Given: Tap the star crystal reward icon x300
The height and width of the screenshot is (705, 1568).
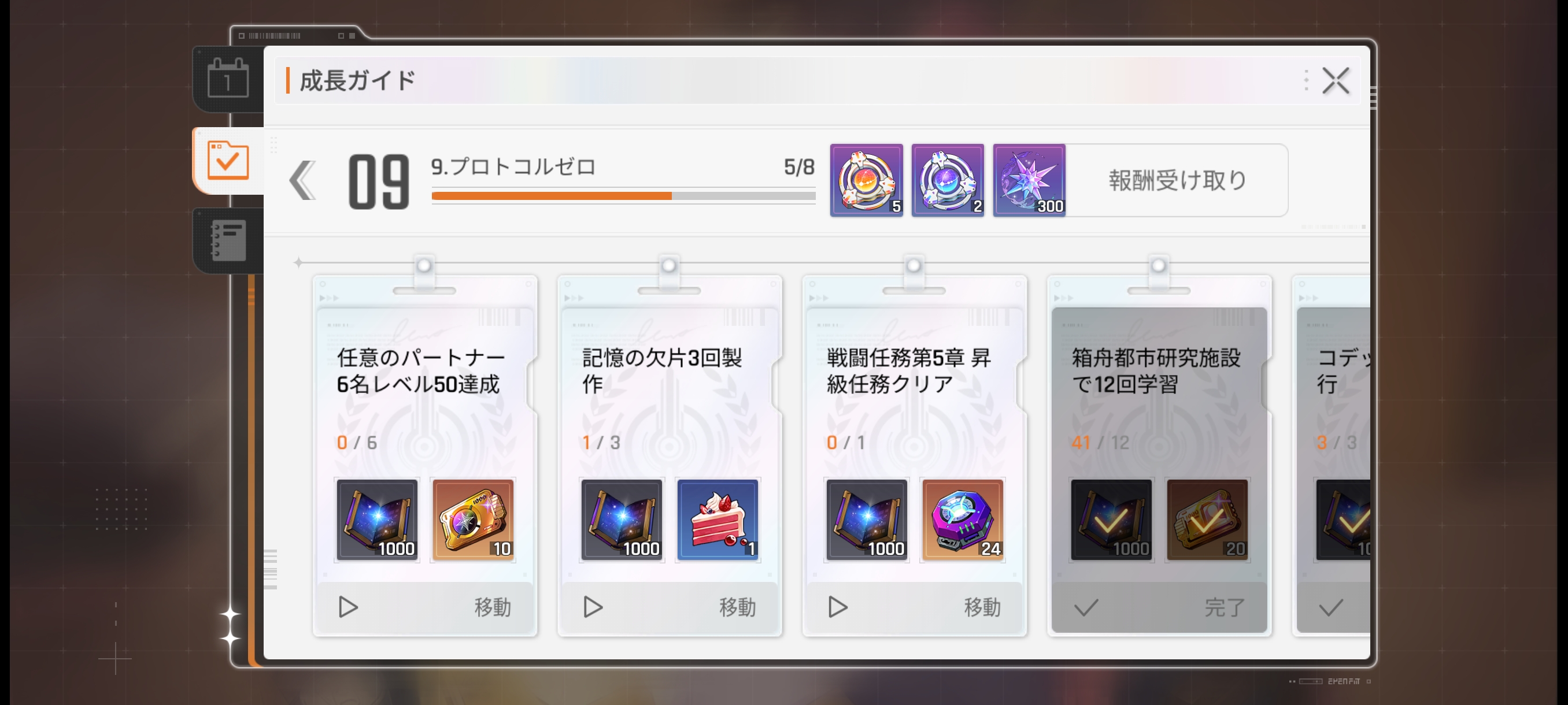Looking at the screenshot, I should [x=1029, y=180].
